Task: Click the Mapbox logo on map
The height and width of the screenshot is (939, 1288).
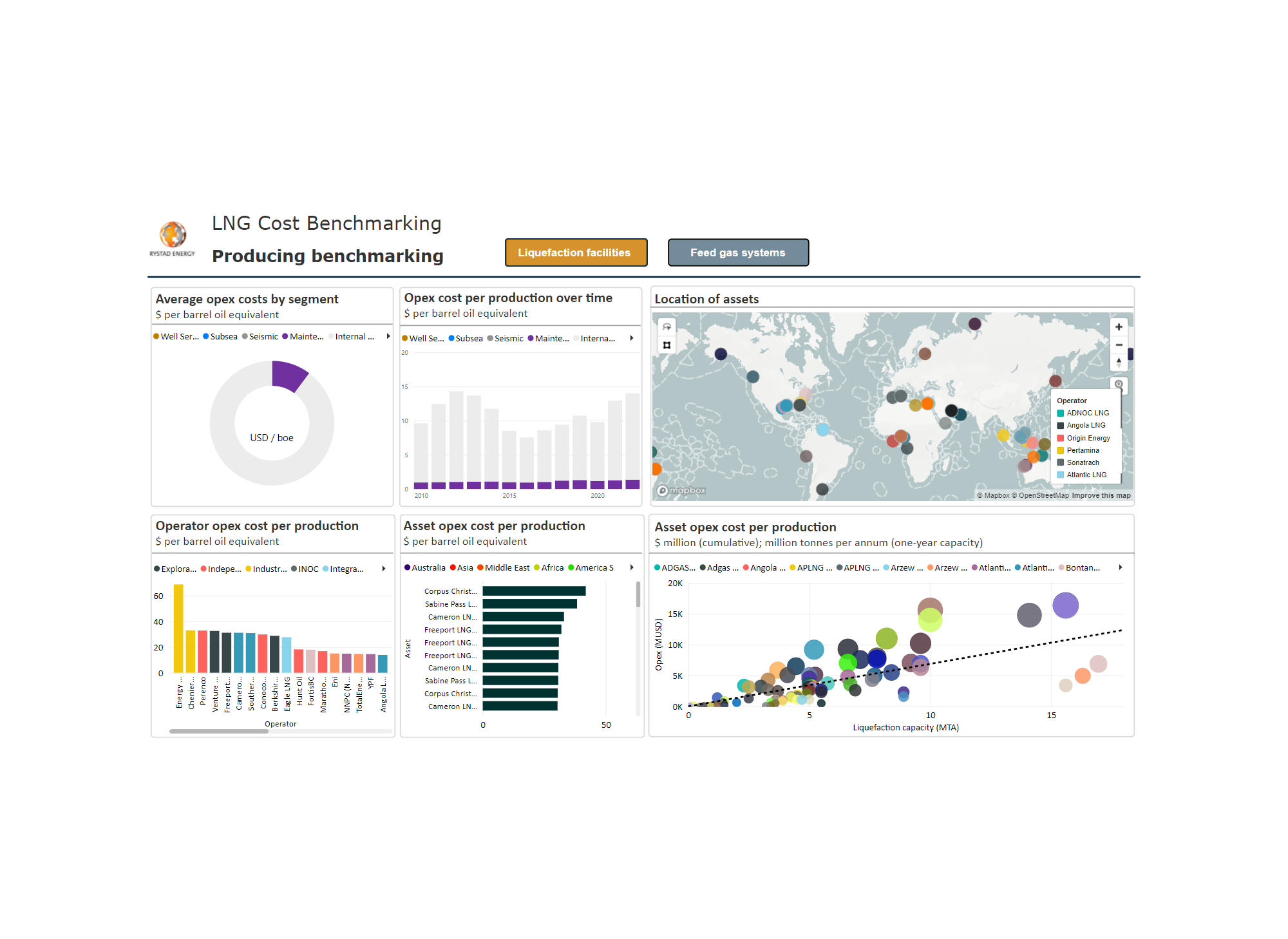Action: click(681, 491)
